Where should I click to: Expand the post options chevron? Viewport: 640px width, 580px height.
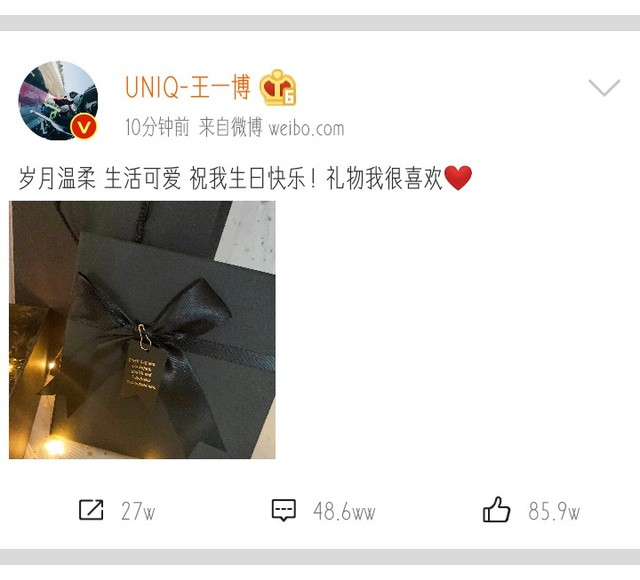pos(604,87)
